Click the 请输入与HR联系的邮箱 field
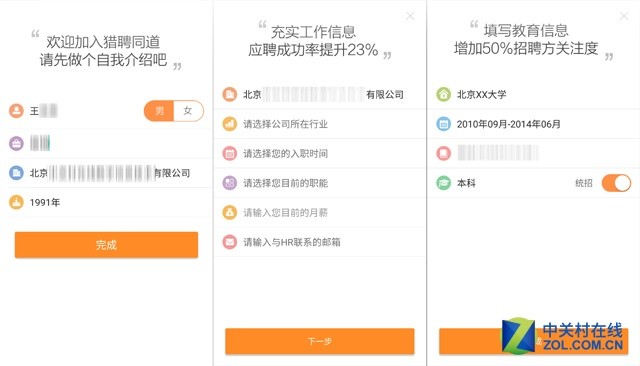 [320, 242]
